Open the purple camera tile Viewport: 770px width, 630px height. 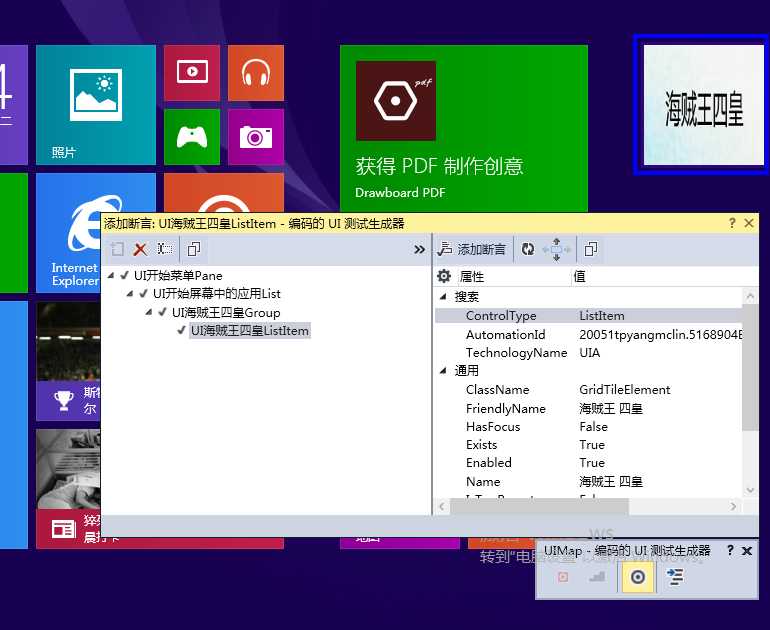[x=256, y=137]
